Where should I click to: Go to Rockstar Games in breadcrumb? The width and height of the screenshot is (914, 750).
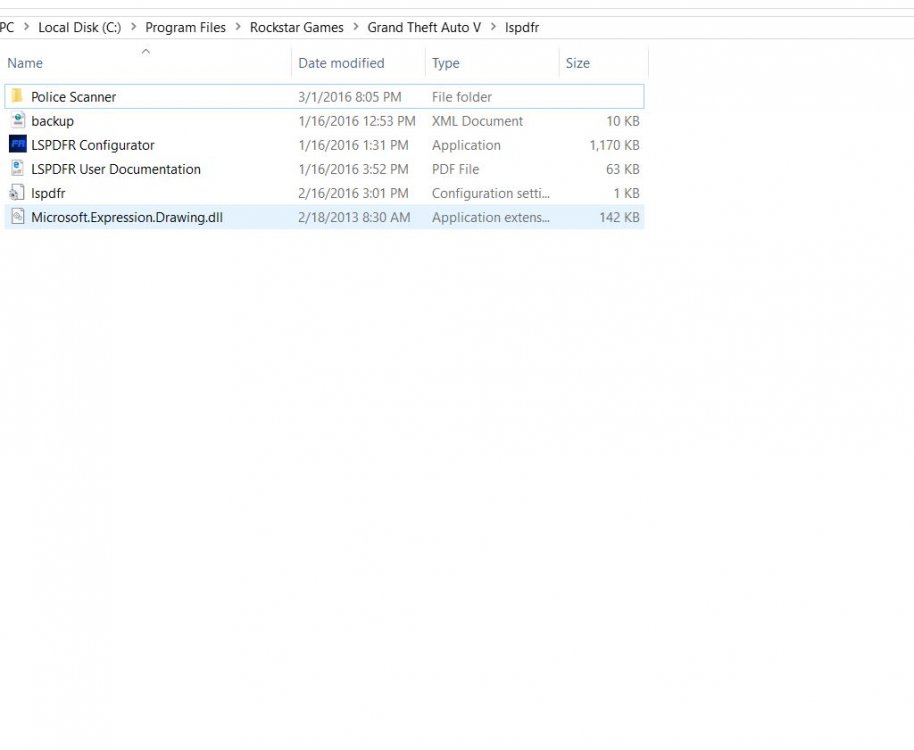point(297,27)
